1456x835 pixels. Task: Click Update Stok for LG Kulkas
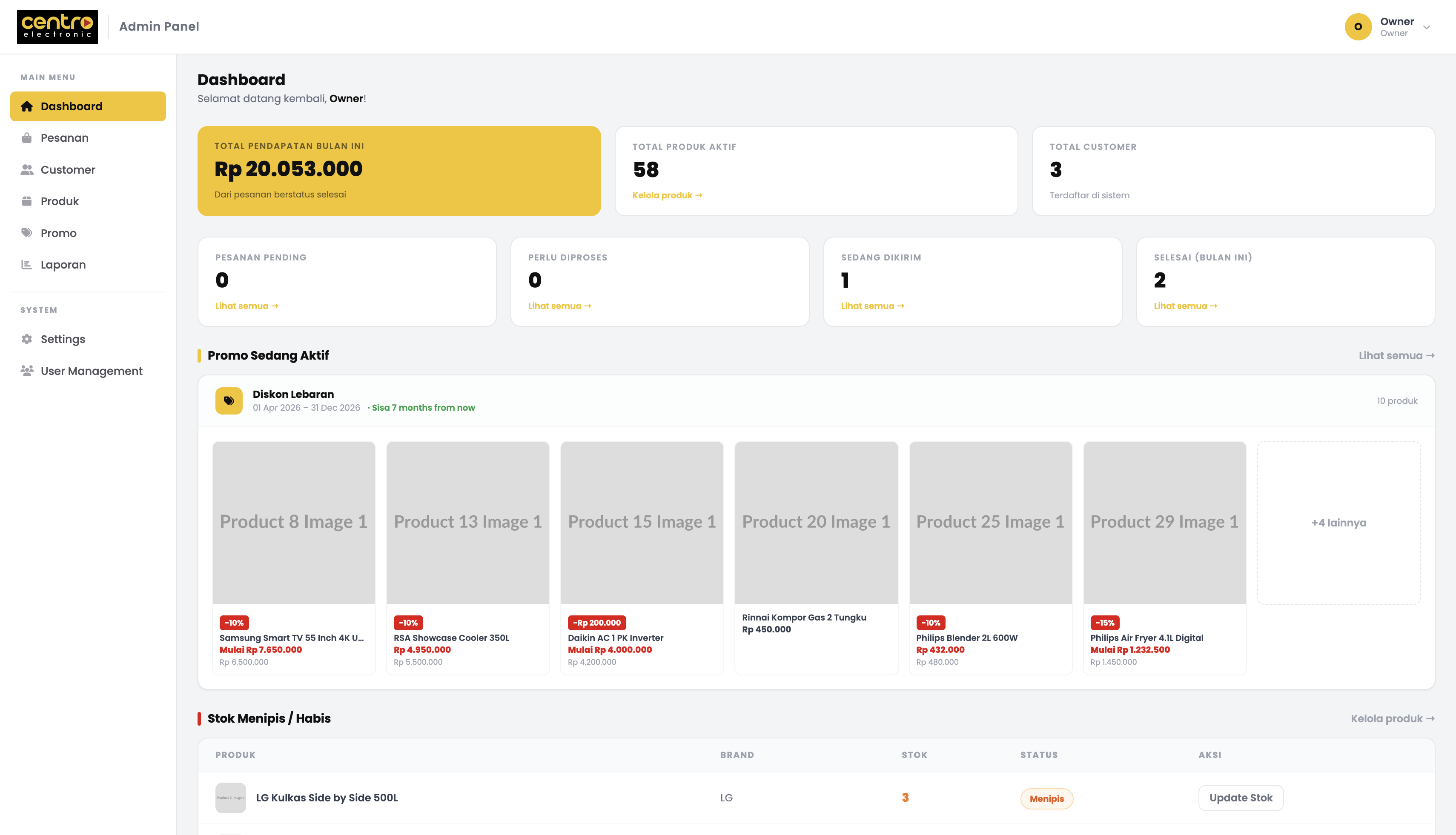(x=1241, y=798)
